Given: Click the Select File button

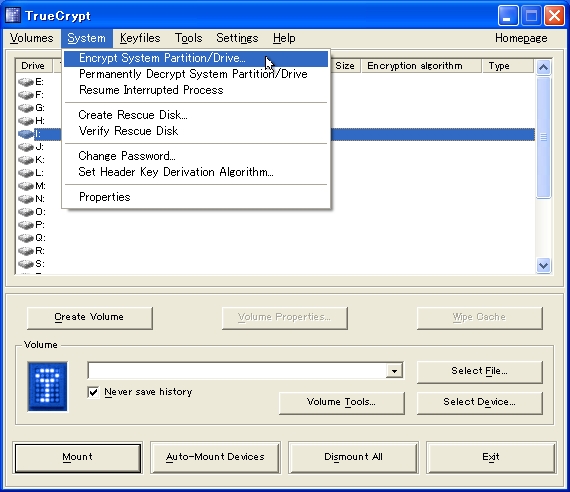Looking at the screenshot, I should (479, 371).
